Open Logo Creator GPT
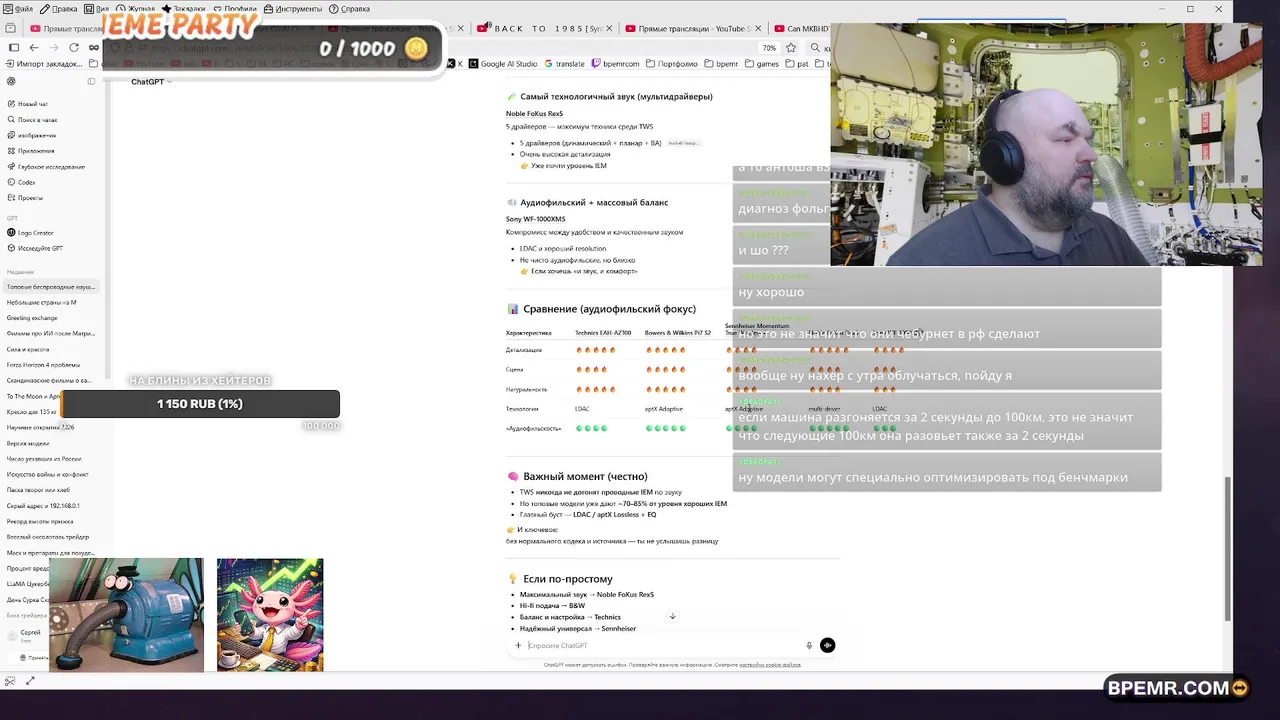The width and height of the screenshot is (1280, 720). pos(31,232)
